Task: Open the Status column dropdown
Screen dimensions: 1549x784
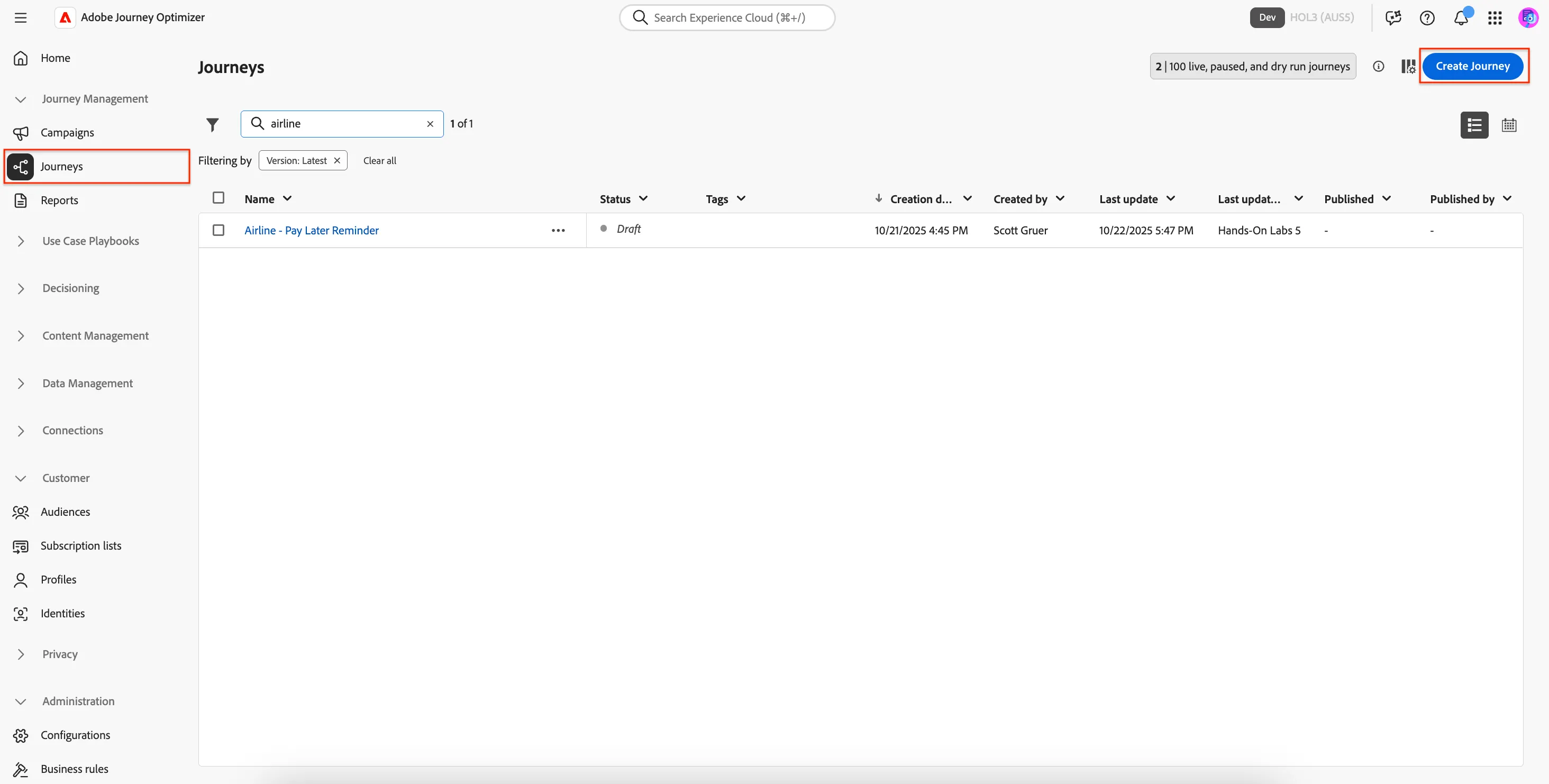Action: coord(643,198)
